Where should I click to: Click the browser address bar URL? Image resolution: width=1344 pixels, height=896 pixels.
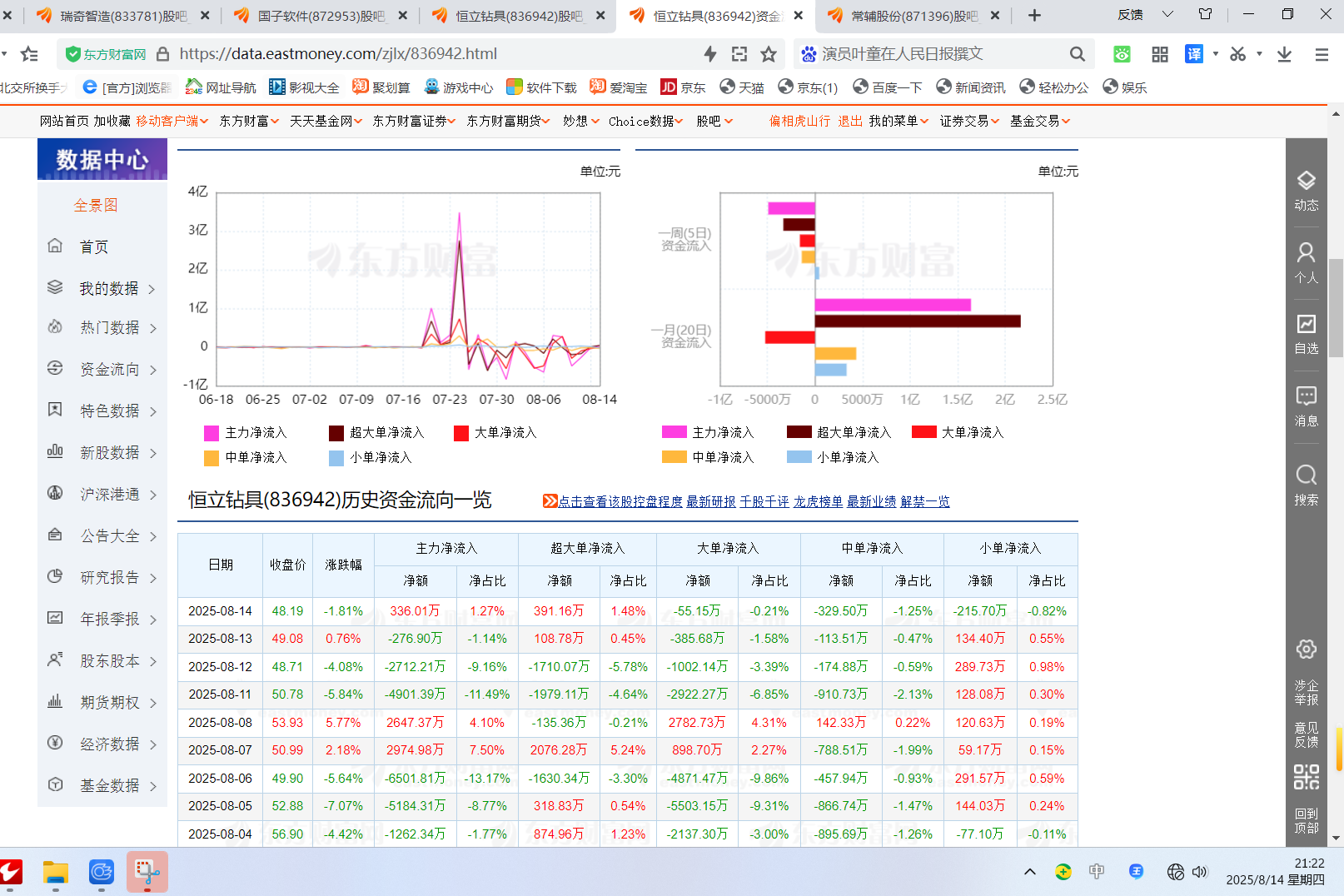coord(338,54)
